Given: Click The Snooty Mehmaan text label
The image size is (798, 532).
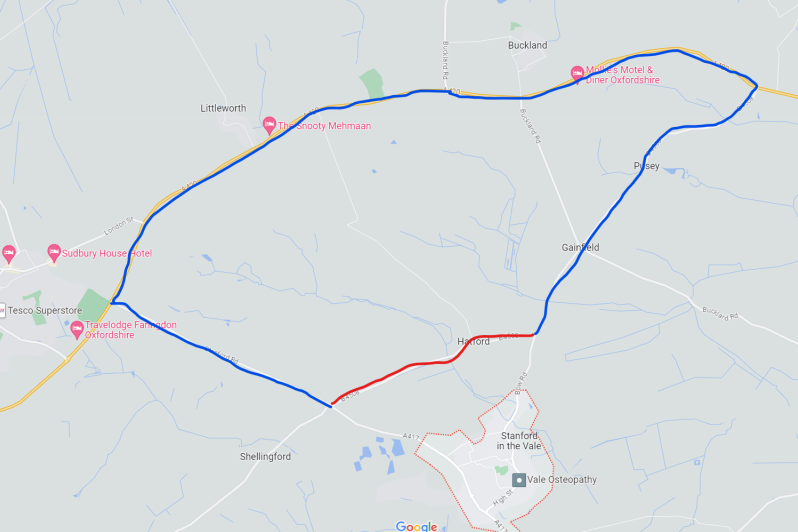Looking at the screenshot, I should pyautogui.click(x=324, y=126).
